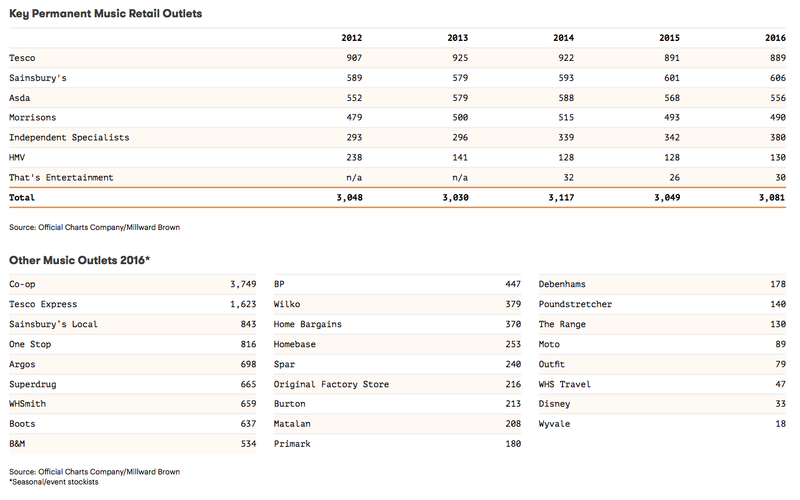Click the Tesco Express outlet name
Screen dimensions: 800x500
[43, 305]
